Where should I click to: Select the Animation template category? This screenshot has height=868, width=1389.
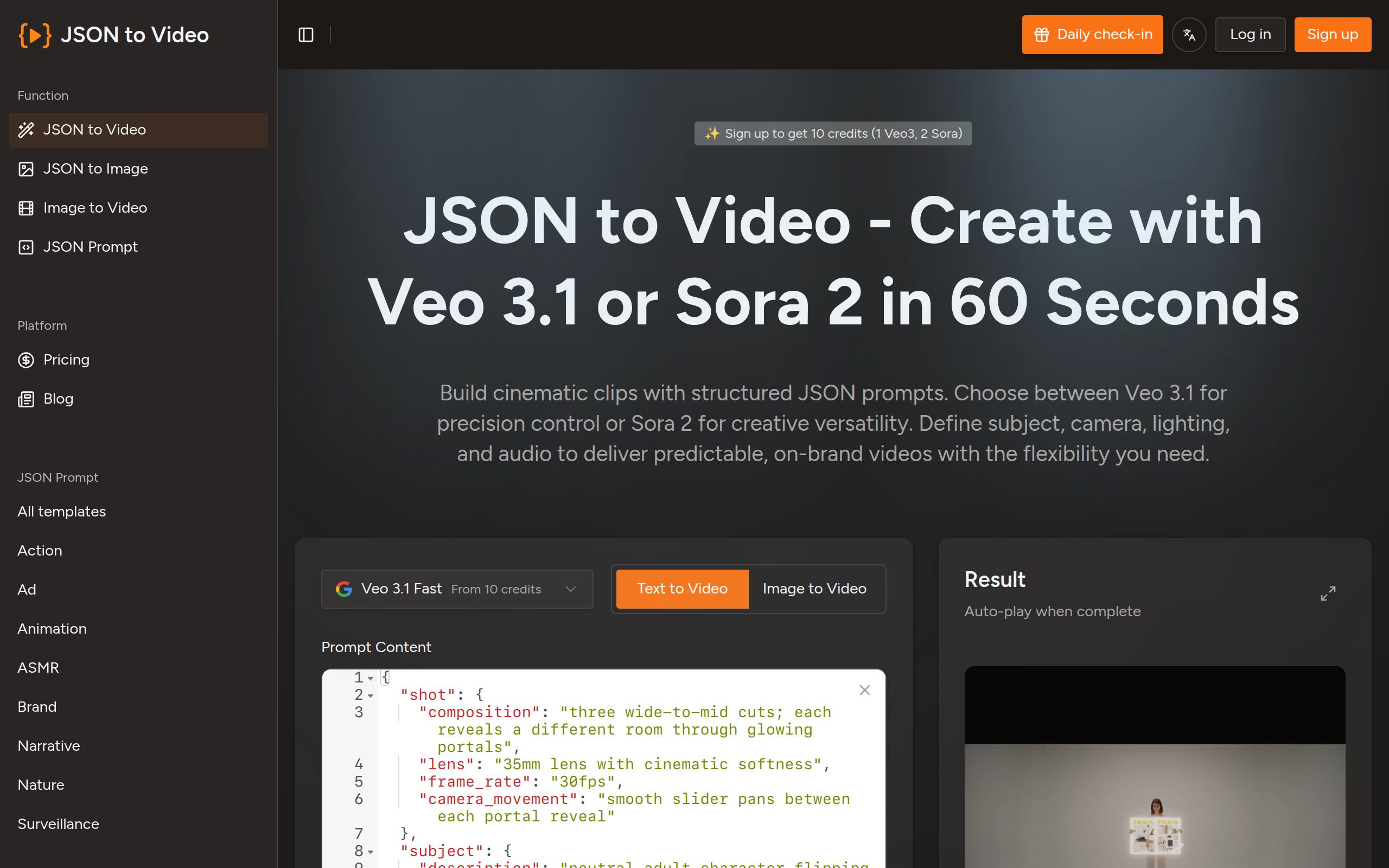(x=52, y=629)
